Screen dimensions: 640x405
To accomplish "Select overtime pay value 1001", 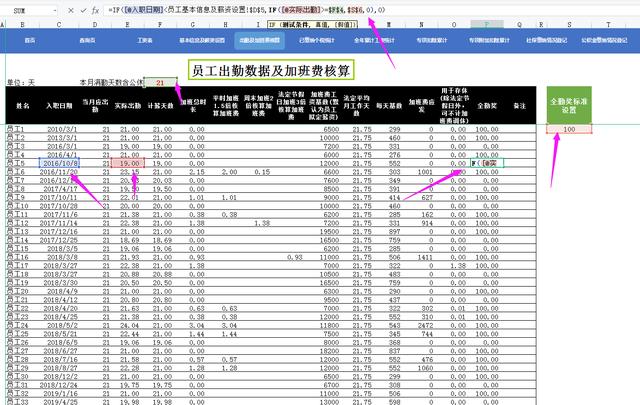I will pos(421,172).
